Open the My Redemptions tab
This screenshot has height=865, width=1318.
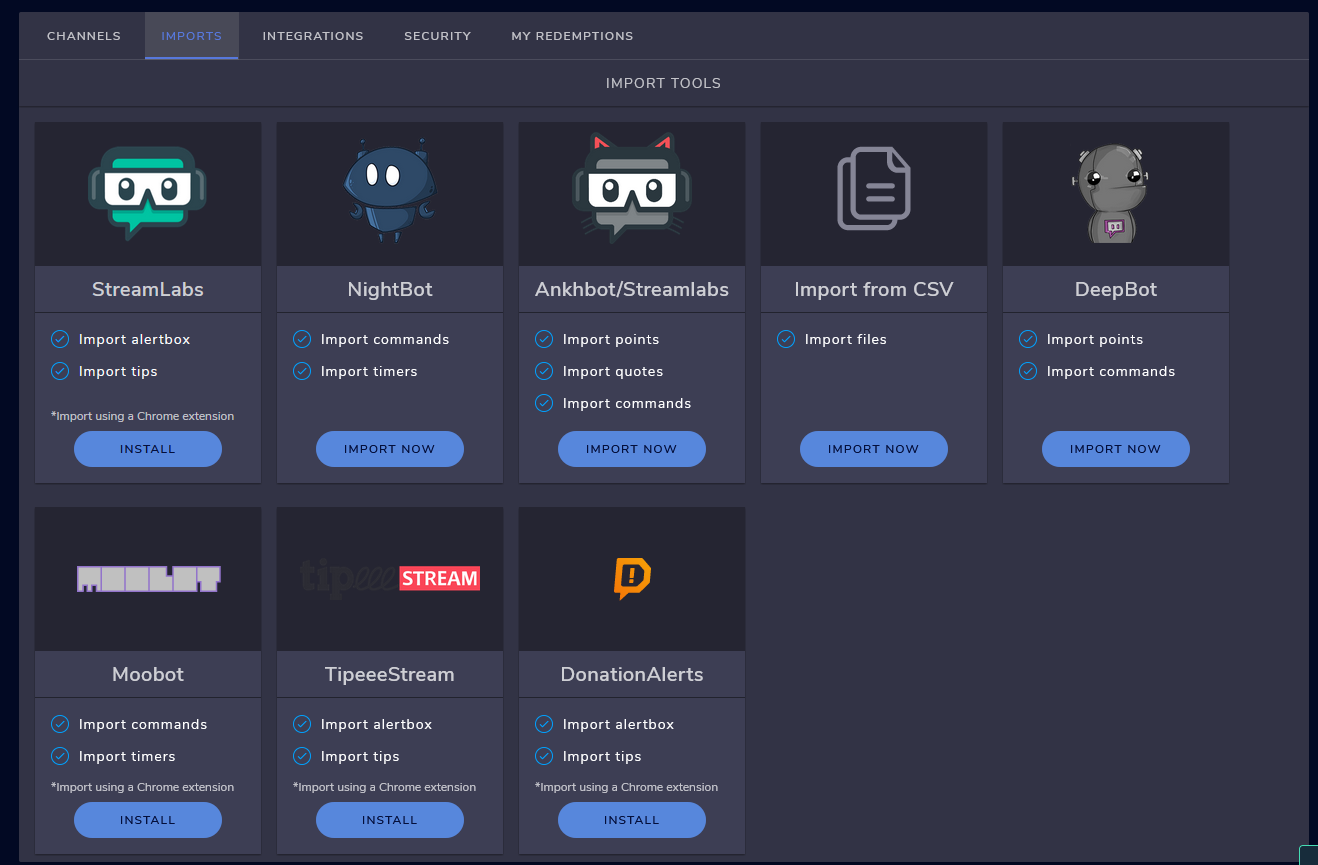(572, 36)
